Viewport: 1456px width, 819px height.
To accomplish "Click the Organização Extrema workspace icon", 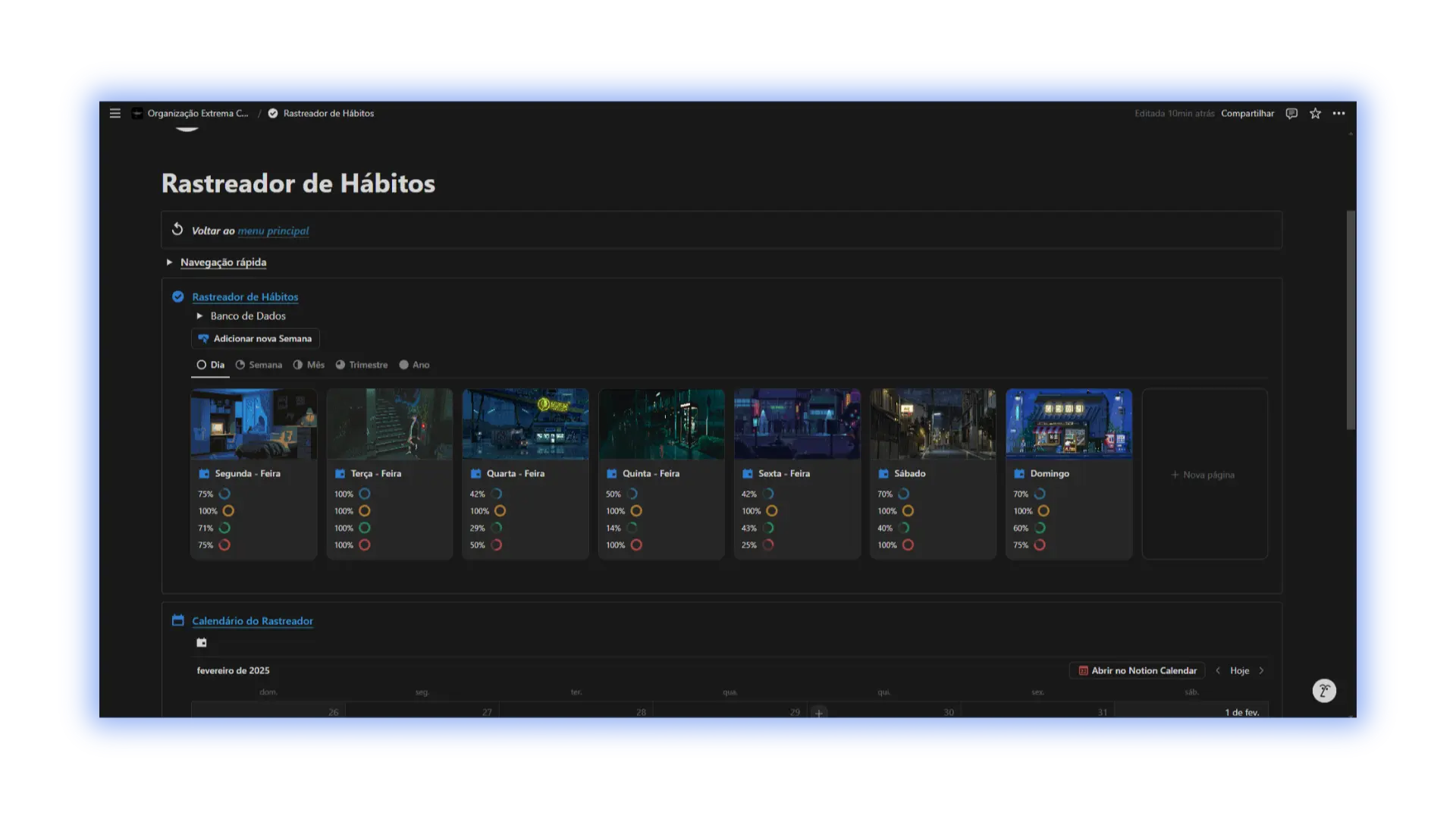I will tap(137, 113).
